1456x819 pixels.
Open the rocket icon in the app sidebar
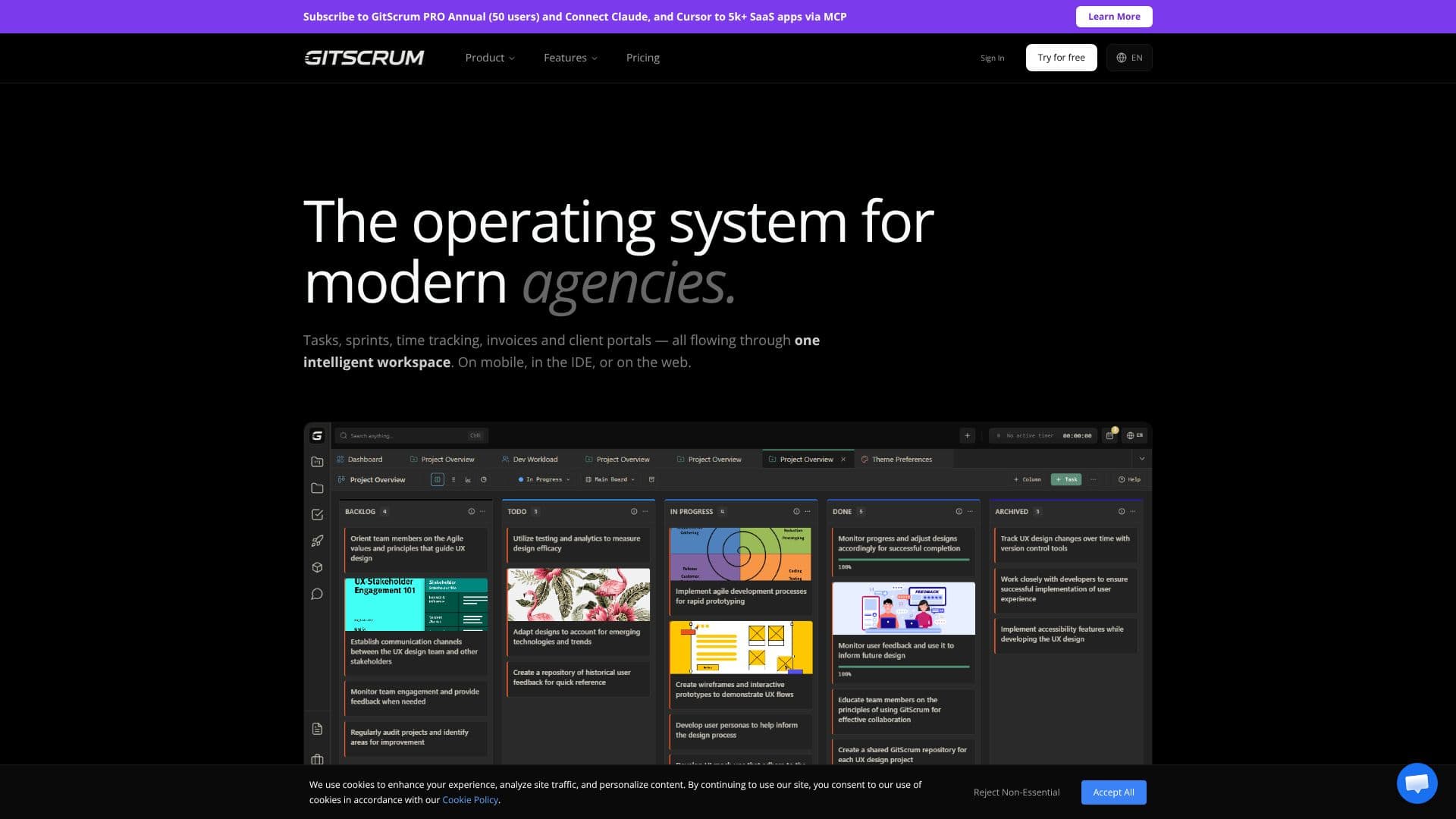[x=317, y=541]
